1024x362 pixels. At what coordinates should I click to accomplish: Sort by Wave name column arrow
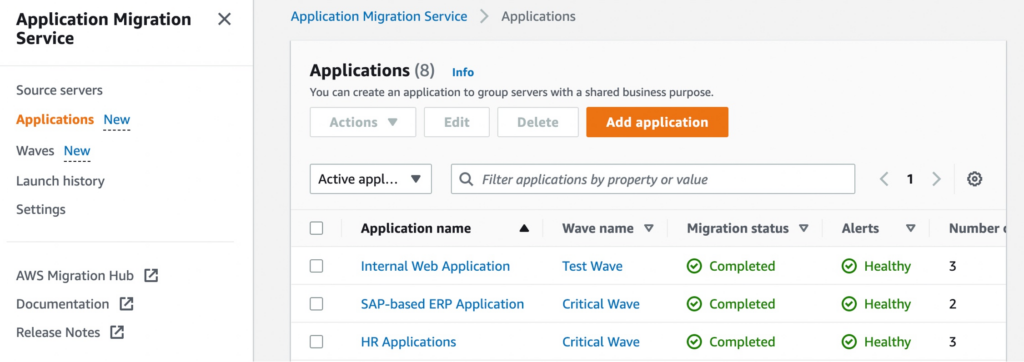click(x=648, y=228)
